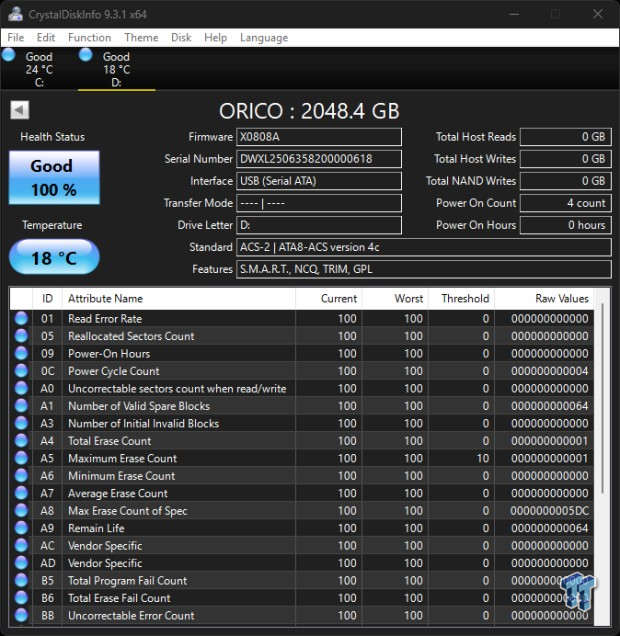
Task: Minimize the CrystalDiskInfo window
Action: tap(514, 14)
